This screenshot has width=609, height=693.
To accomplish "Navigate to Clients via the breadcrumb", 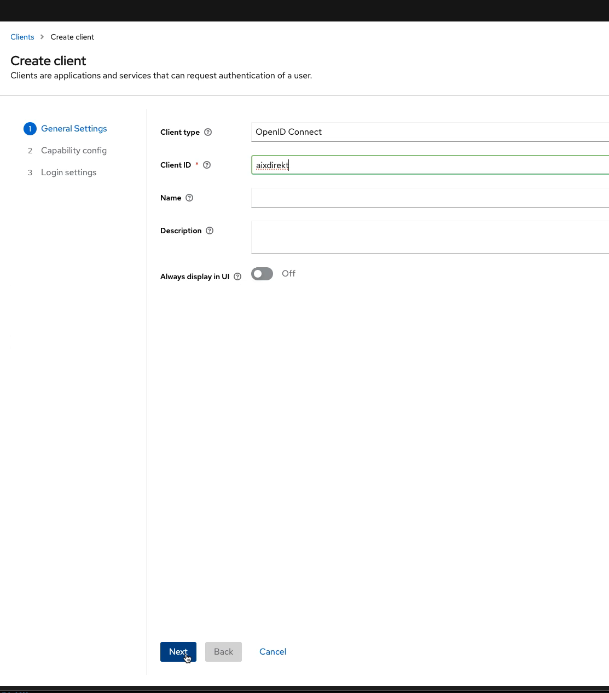I will [x=22, y=37].
